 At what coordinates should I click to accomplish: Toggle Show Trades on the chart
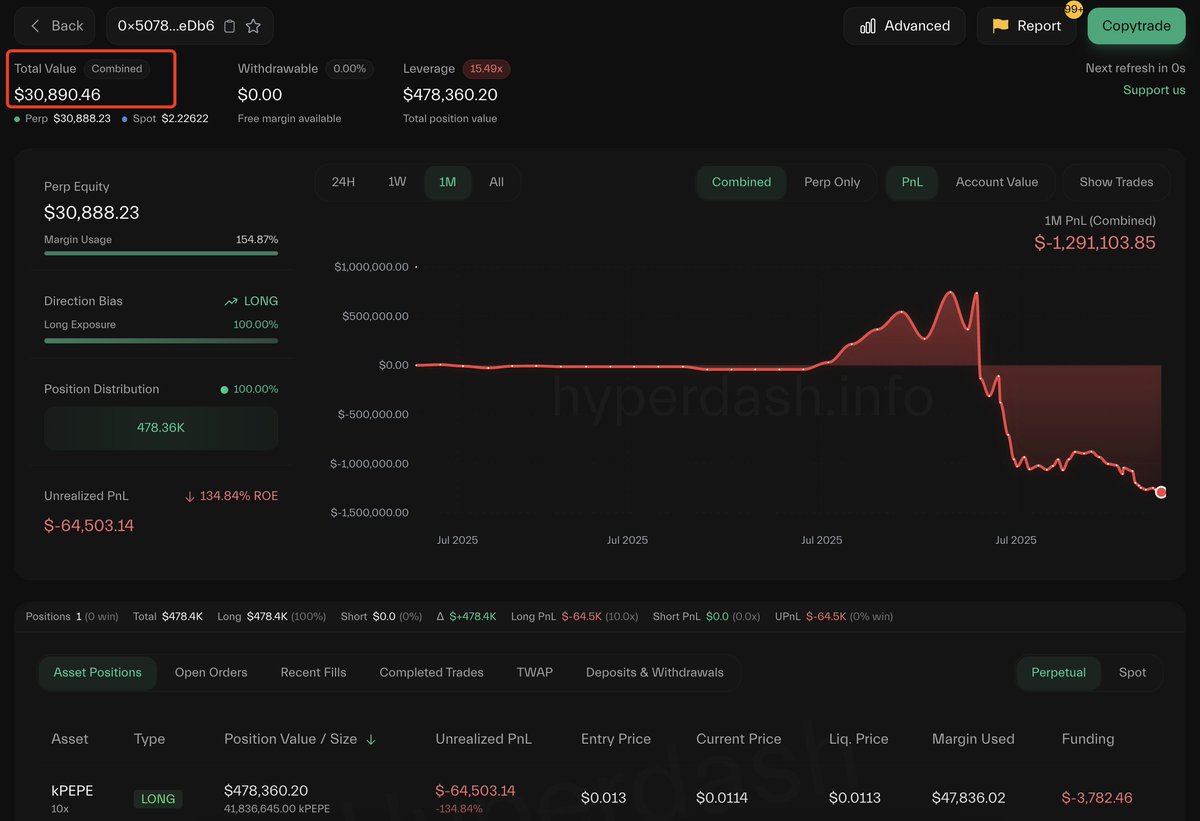point(1116,182)
